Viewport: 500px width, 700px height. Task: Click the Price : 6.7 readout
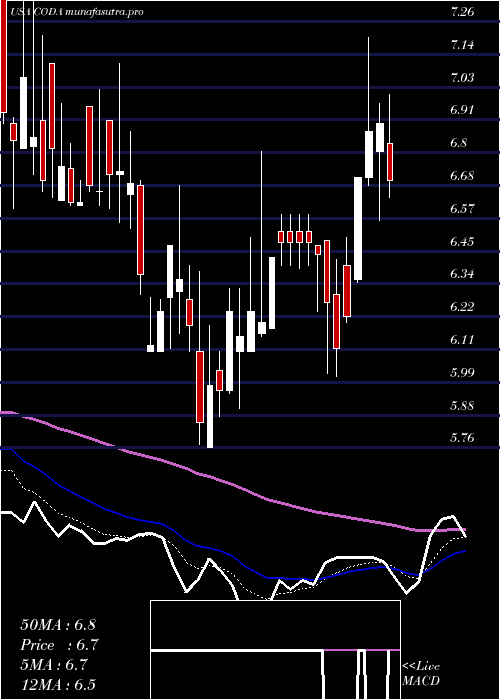59,644
